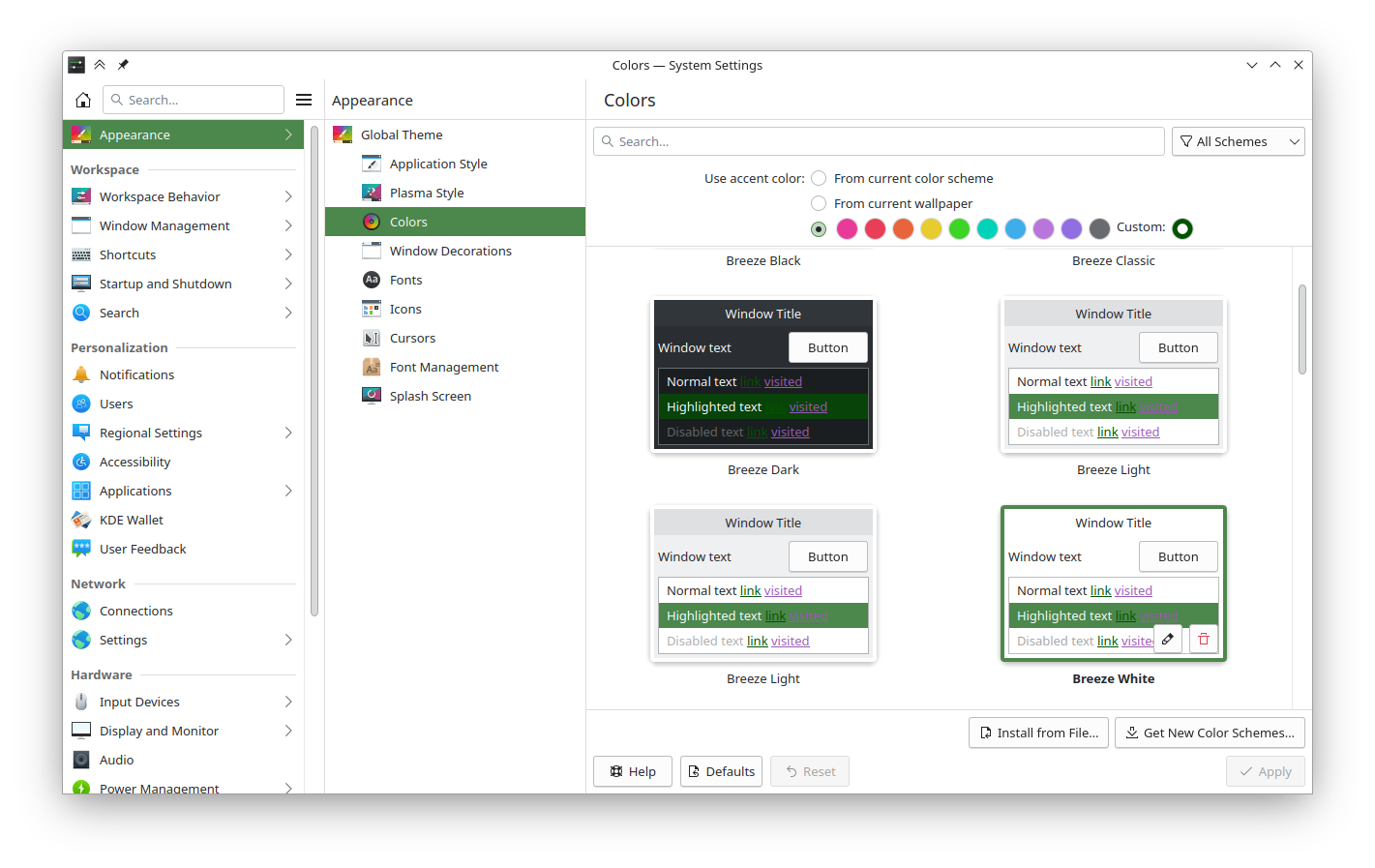Screen dimensions: 1375x868
Task: Click the Cursors icon
Action: (372, 338)
